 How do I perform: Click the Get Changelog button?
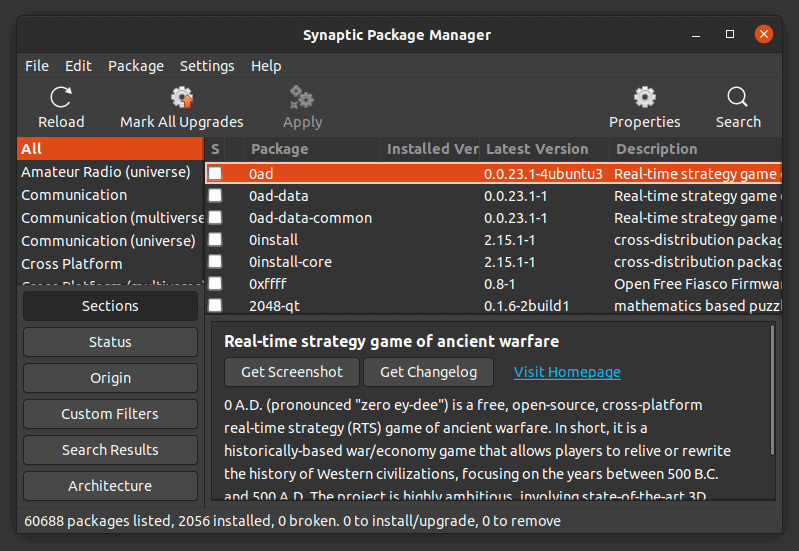[428, 372]
